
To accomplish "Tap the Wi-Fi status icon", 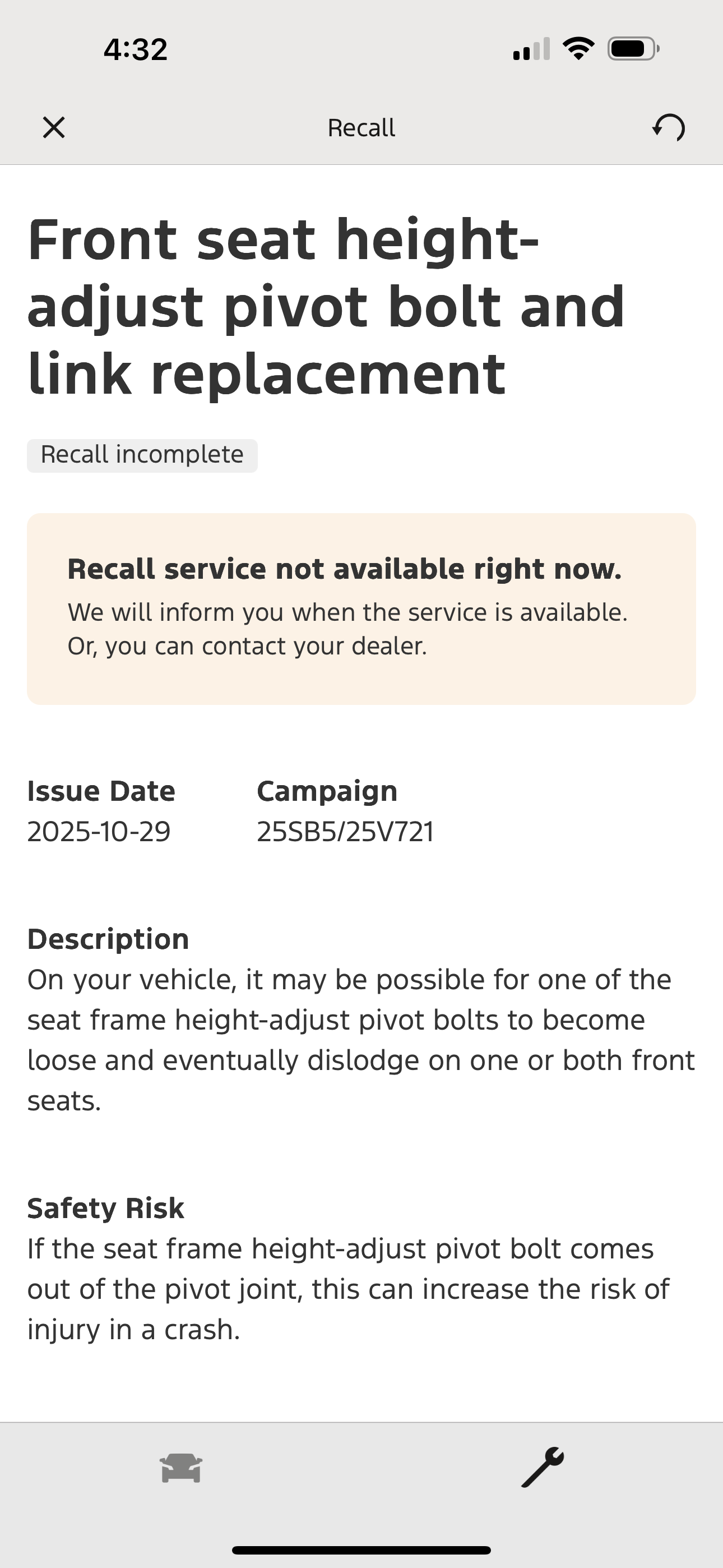I will pyautogui.click(x=578, y=49).
